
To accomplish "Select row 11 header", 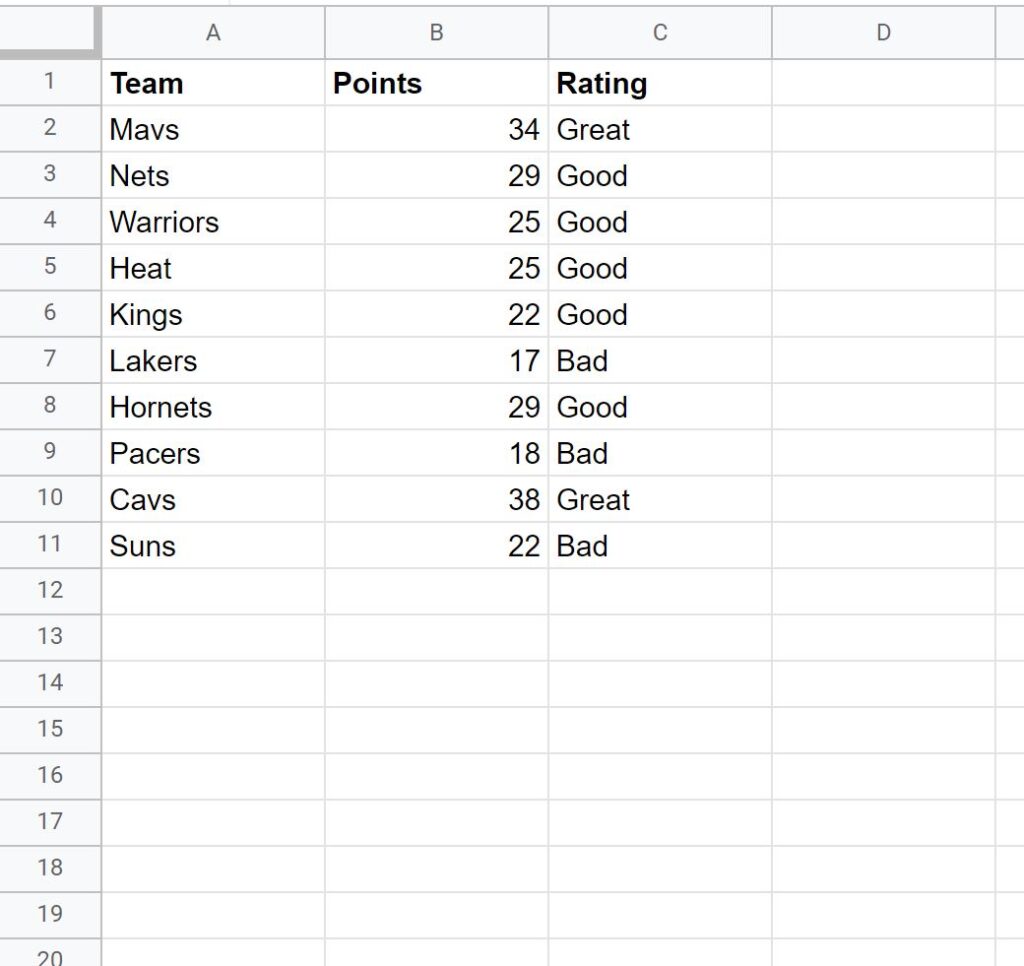I will click(50, 546).
